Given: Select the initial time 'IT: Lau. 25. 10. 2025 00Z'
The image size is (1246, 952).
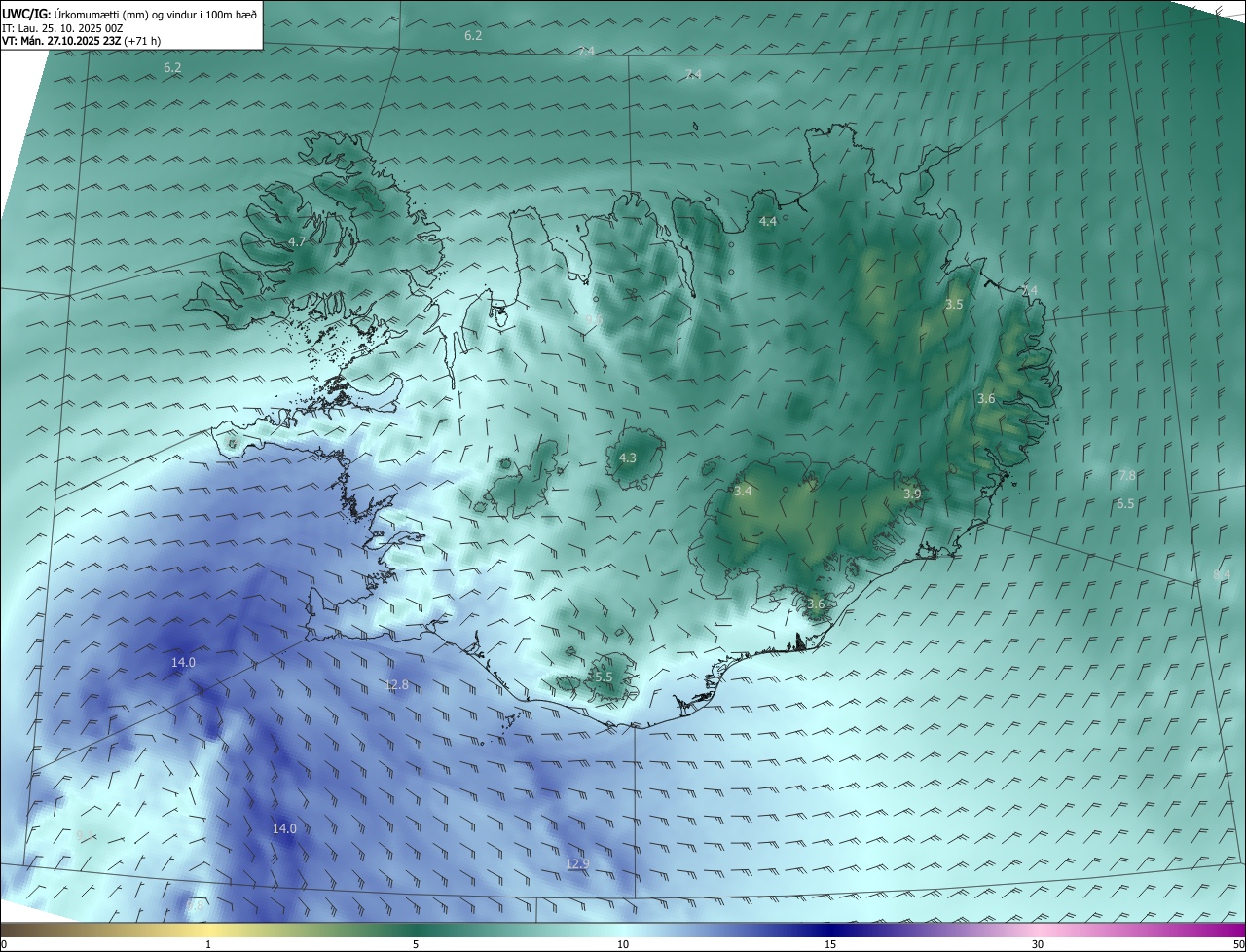Looking at the screenshot, I should tap(62, 28).
